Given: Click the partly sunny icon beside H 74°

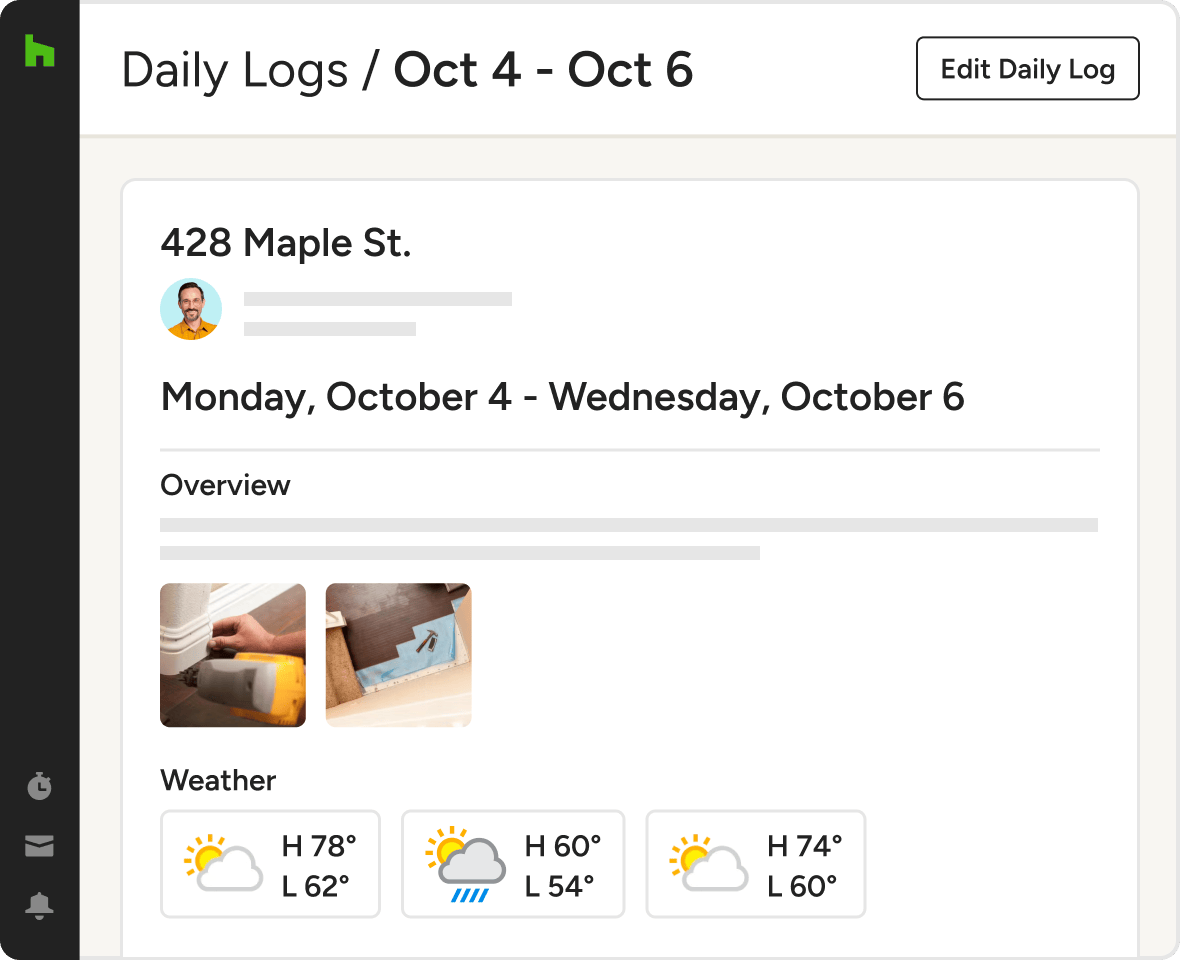Looking at the screenshot, I should (x=708, y=864).
